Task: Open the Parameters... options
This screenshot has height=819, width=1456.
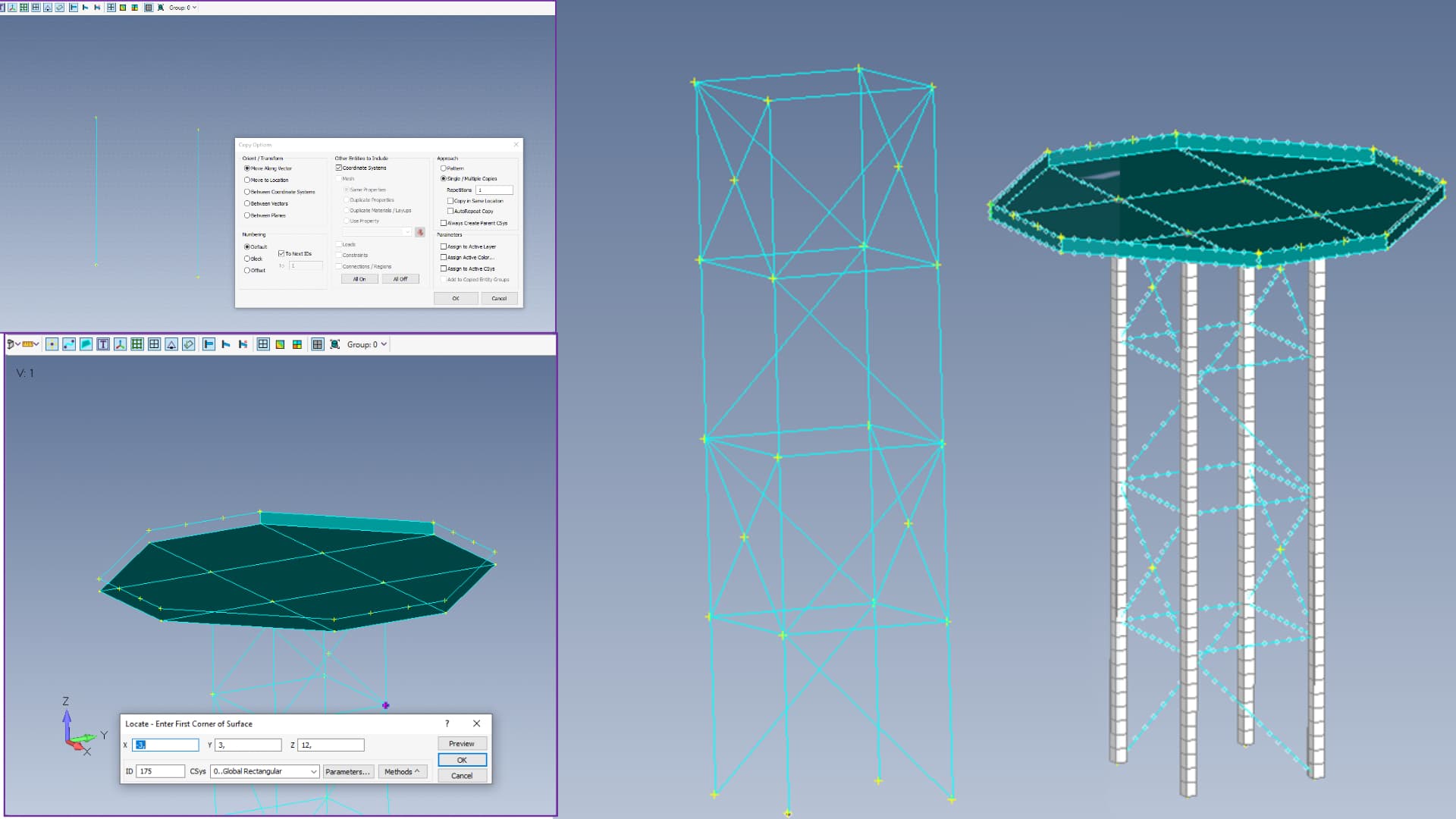Action: coord(348,772)
